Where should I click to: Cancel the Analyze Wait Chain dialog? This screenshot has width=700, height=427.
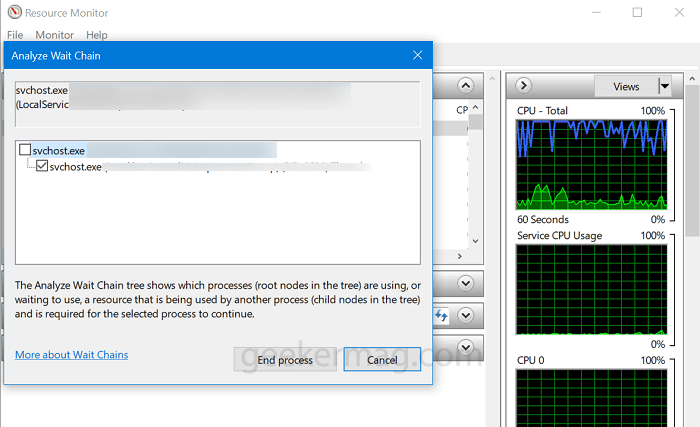[x=382, y=360]
